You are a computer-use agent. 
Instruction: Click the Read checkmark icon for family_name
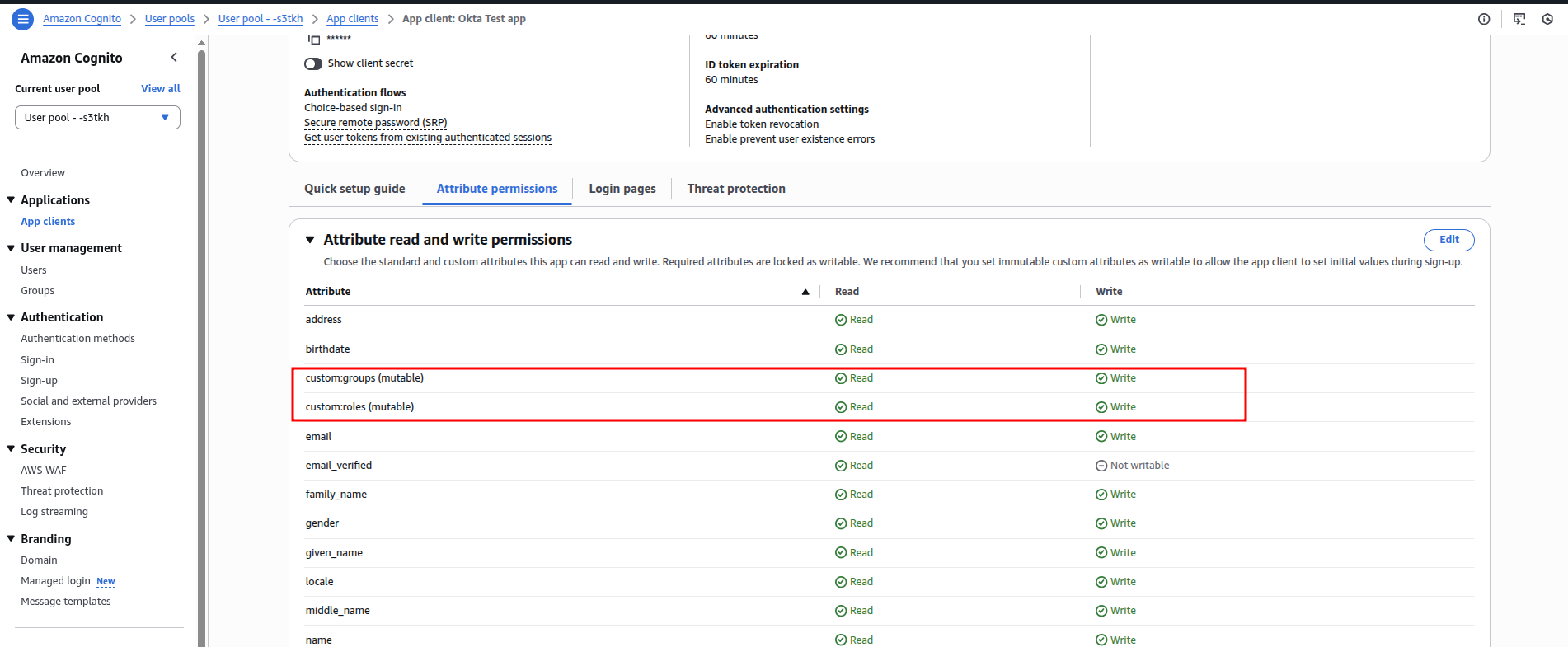click(x=841, y=495)
